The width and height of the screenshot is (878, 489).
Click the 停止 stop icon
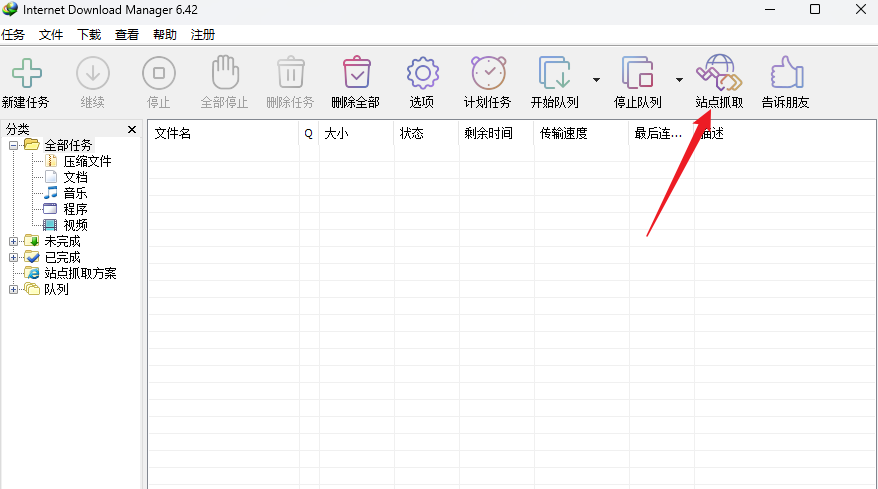[x=158, y=73]
